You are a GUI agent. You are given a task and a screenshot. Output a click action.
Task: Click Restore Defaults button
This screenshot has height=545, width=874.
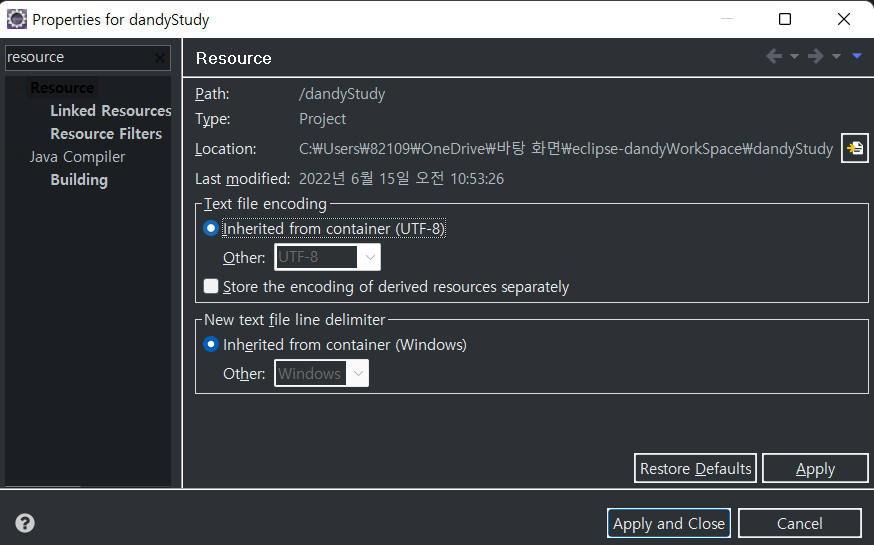tap(695, 468)
